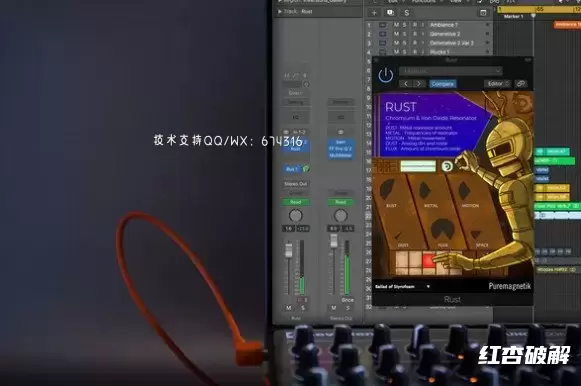Open Read automation mode on Rust strip
The height and width of the screenshot is (386, 581).
pyautogui.click(x=295, y=202)
